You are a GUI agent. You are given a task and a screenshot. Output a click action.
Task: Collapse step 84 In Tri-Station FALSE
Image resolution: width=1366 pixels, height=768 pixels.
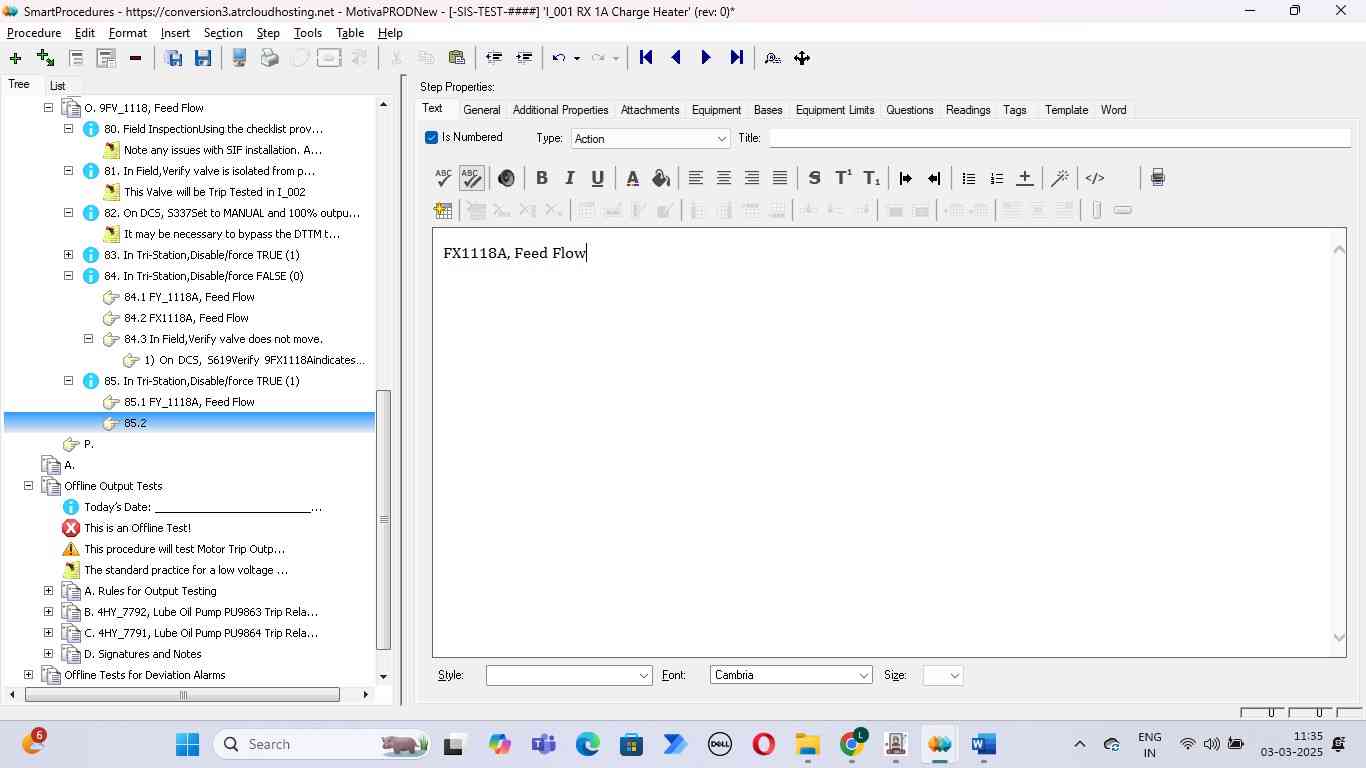68,276
